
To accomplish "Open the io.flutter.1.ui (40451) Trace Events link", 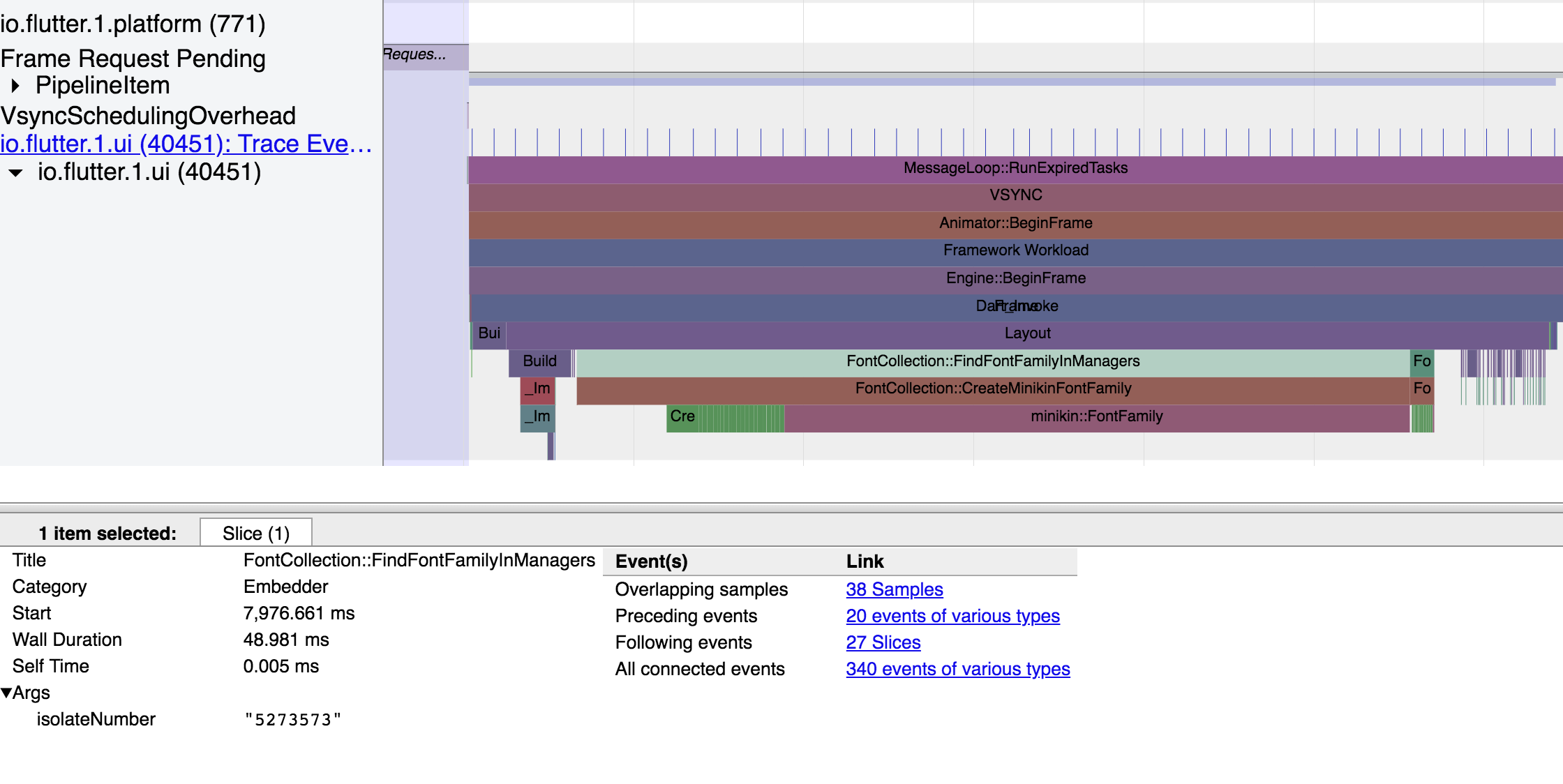I will coord(186,144).
